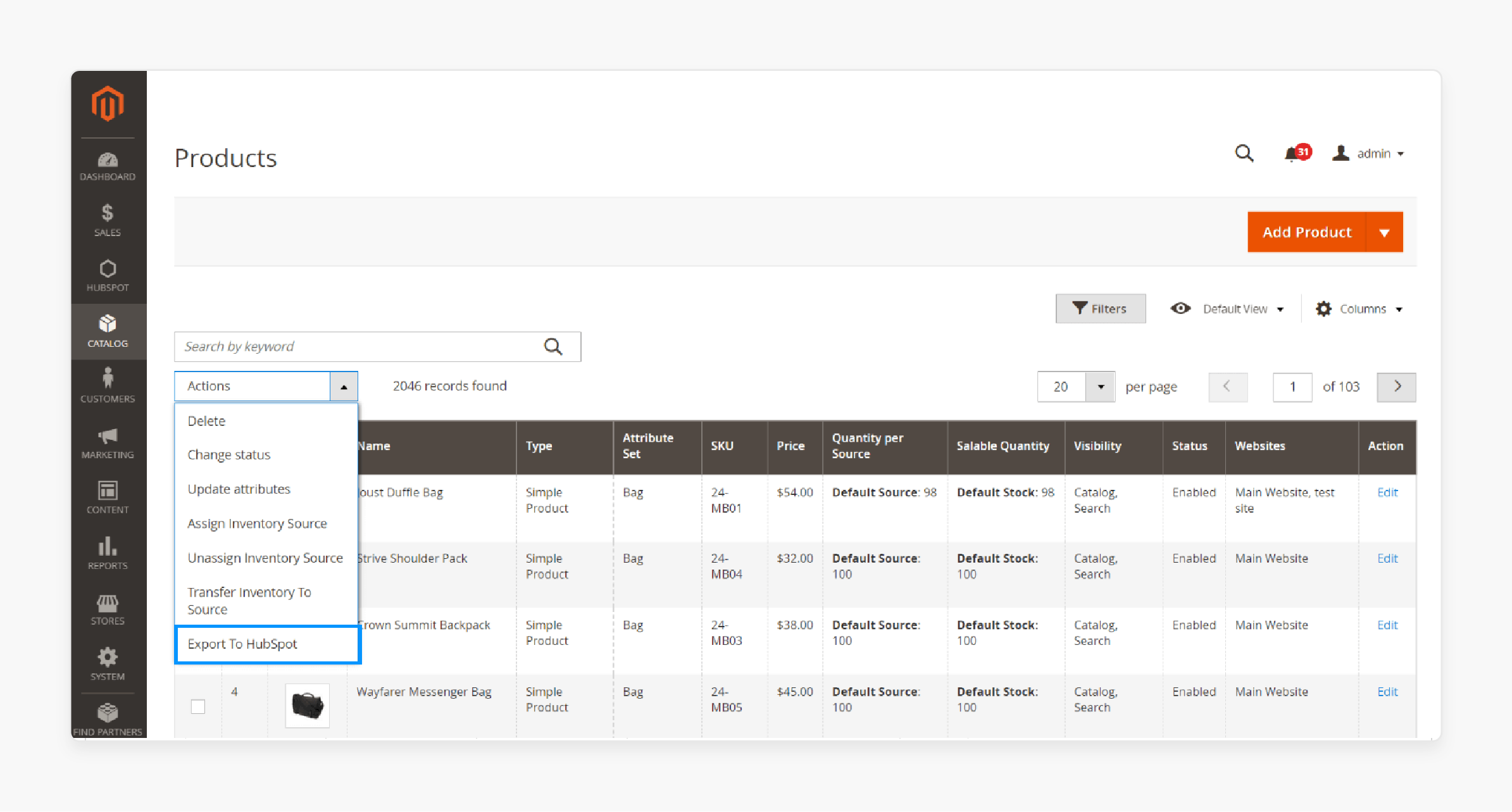Image resolution: width=1512 pixels, height=812 pixels.
Task: Sort by the Name column header
Action: click(x=437, y=446)
